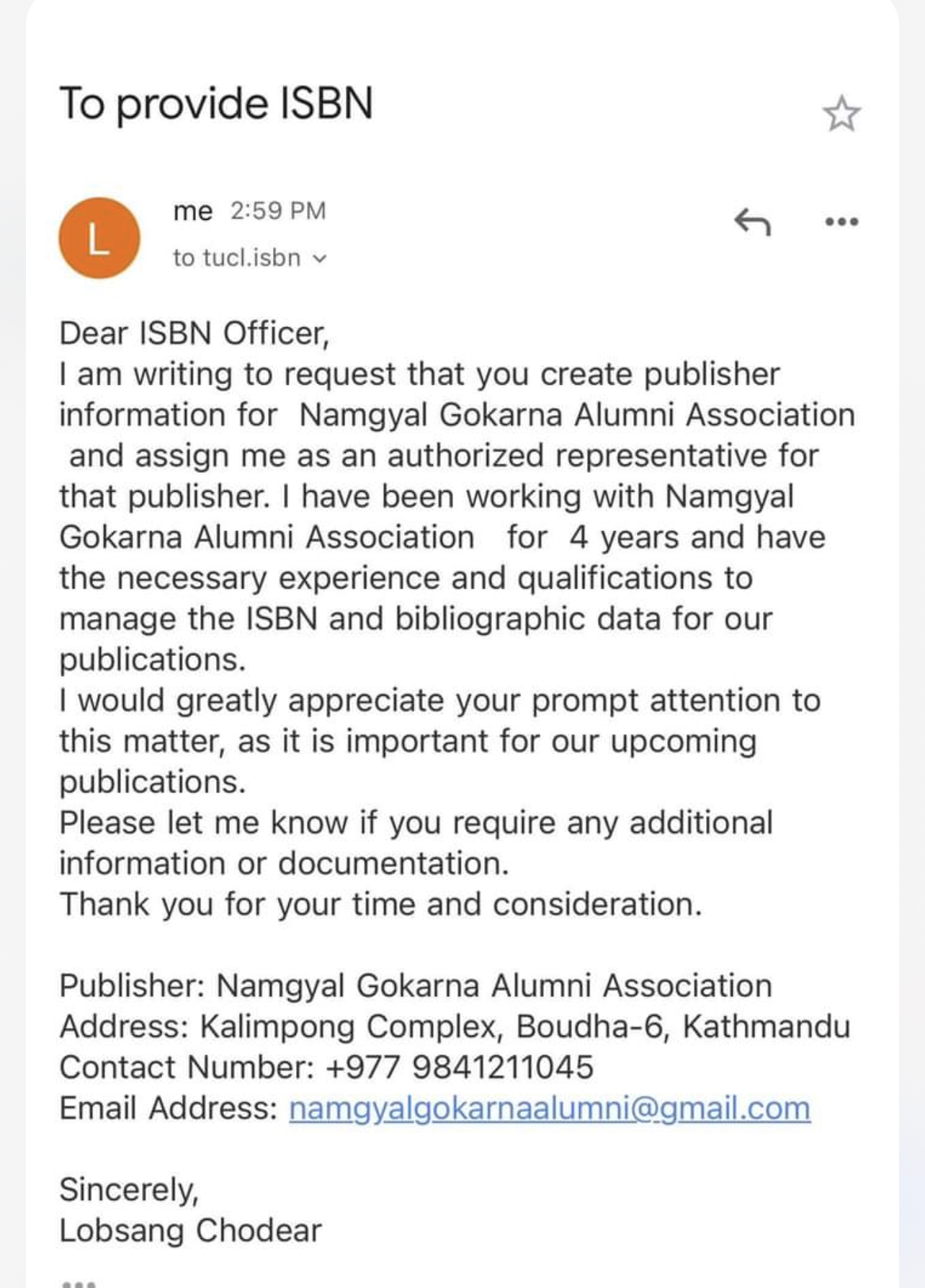This screenshot has width=925, height=1288.
Task: Open the three-dot more options menu
Action: tap(841, 221)
